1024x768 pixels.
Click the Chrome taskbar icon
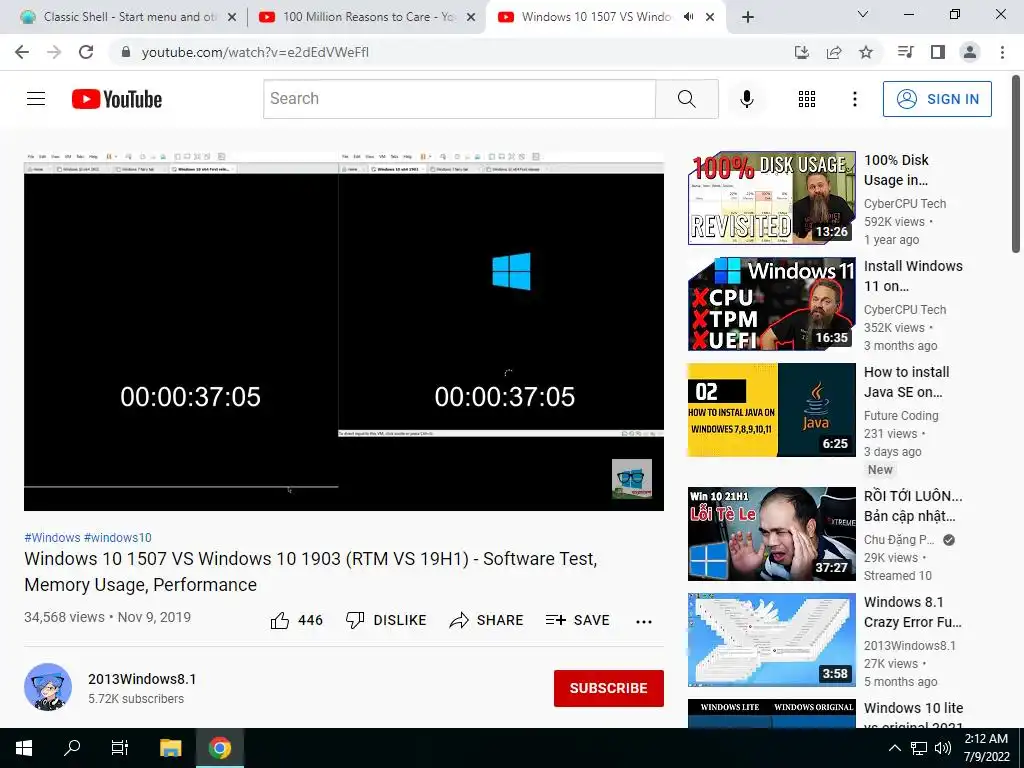click(x=220, y=748)
